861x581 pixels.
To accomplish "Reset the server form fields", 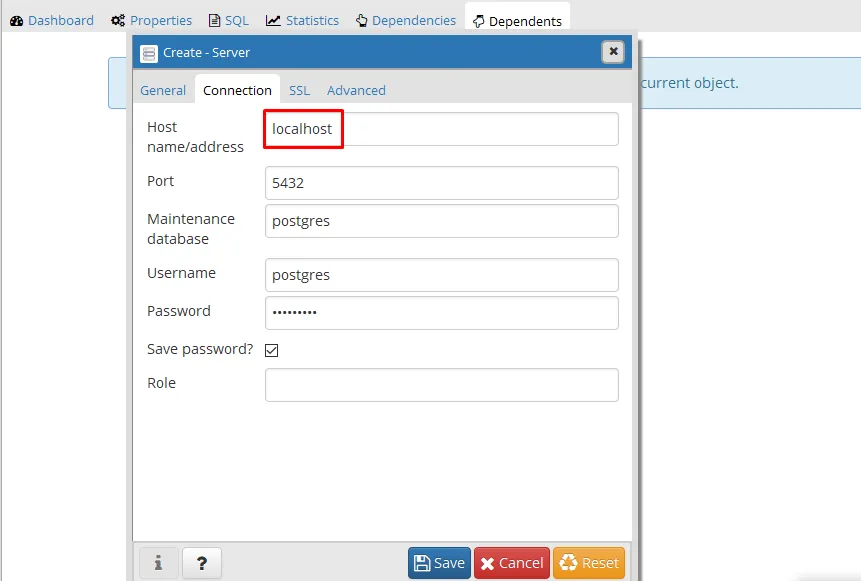I will point(588,563).
